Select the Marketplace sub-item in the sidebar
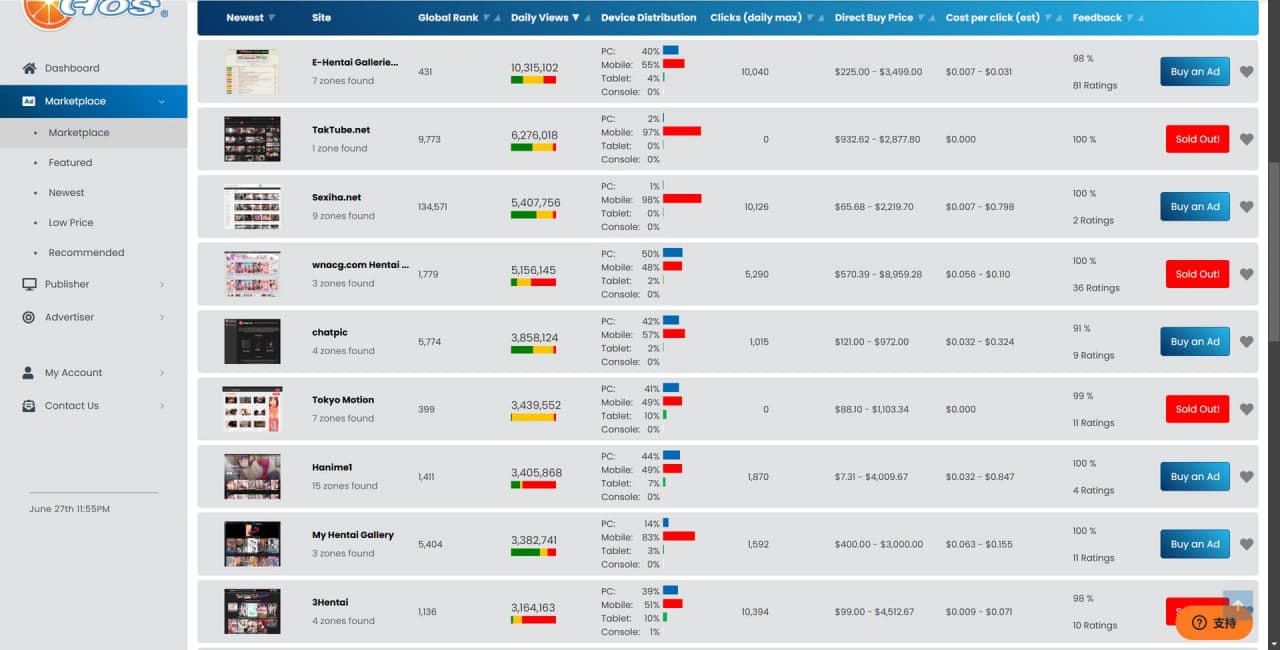Viewport: 1280px width, 650px height. (79, 133)
